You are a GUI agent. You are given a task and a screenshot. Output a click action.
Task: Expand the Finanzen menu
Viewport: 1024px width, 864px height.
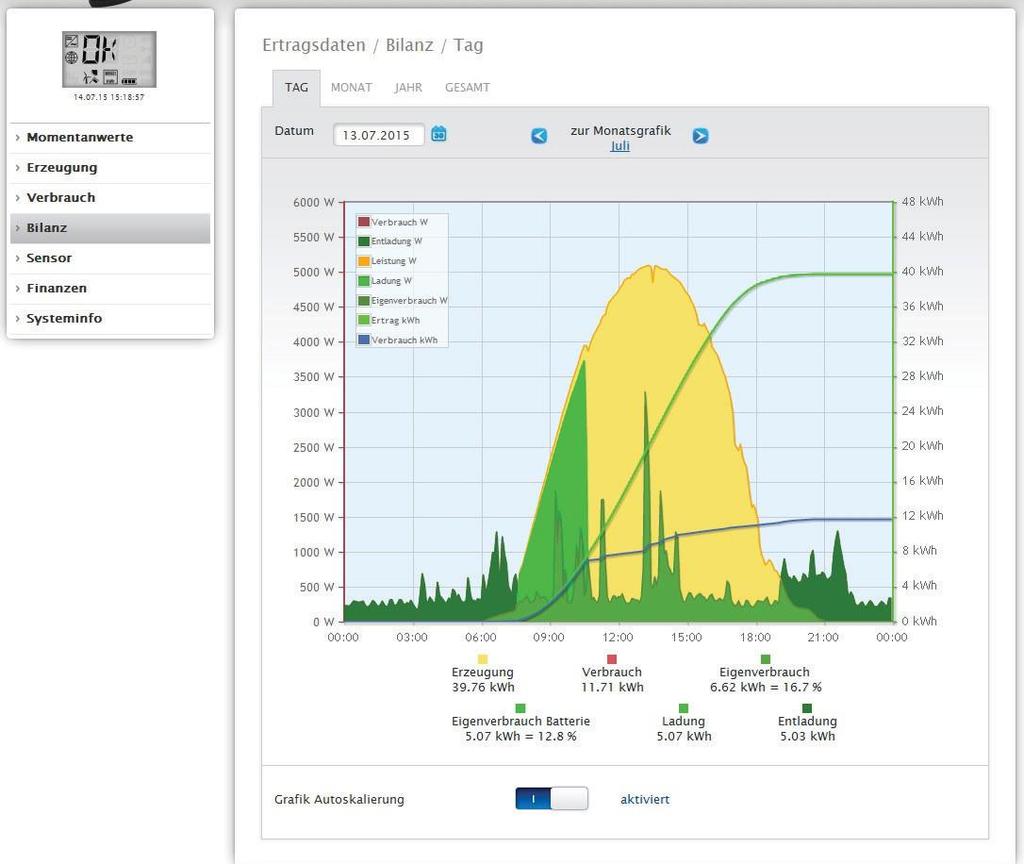(110, 288)
